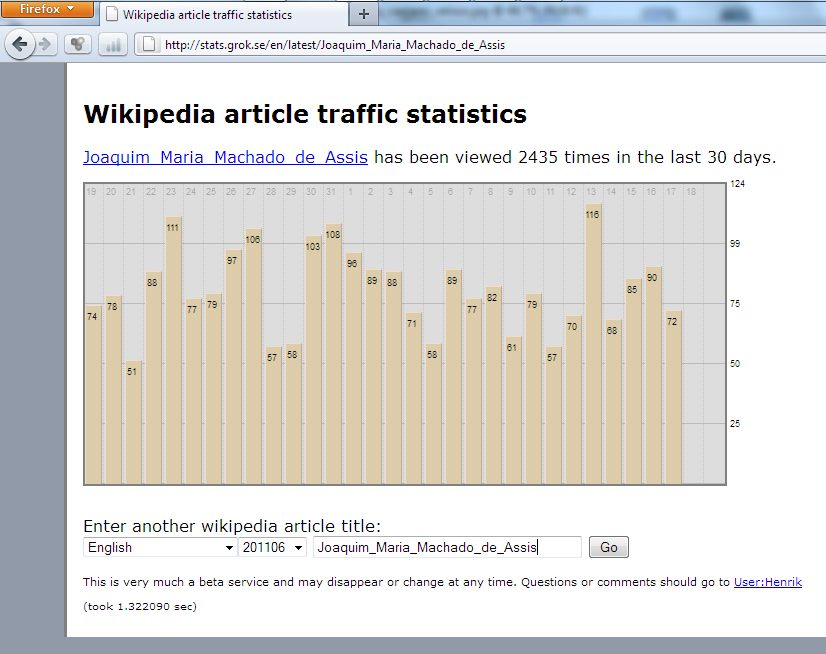Expand the 201106 month dropdown
Viewport: 826px width, 654px height.
click(272, 547)
